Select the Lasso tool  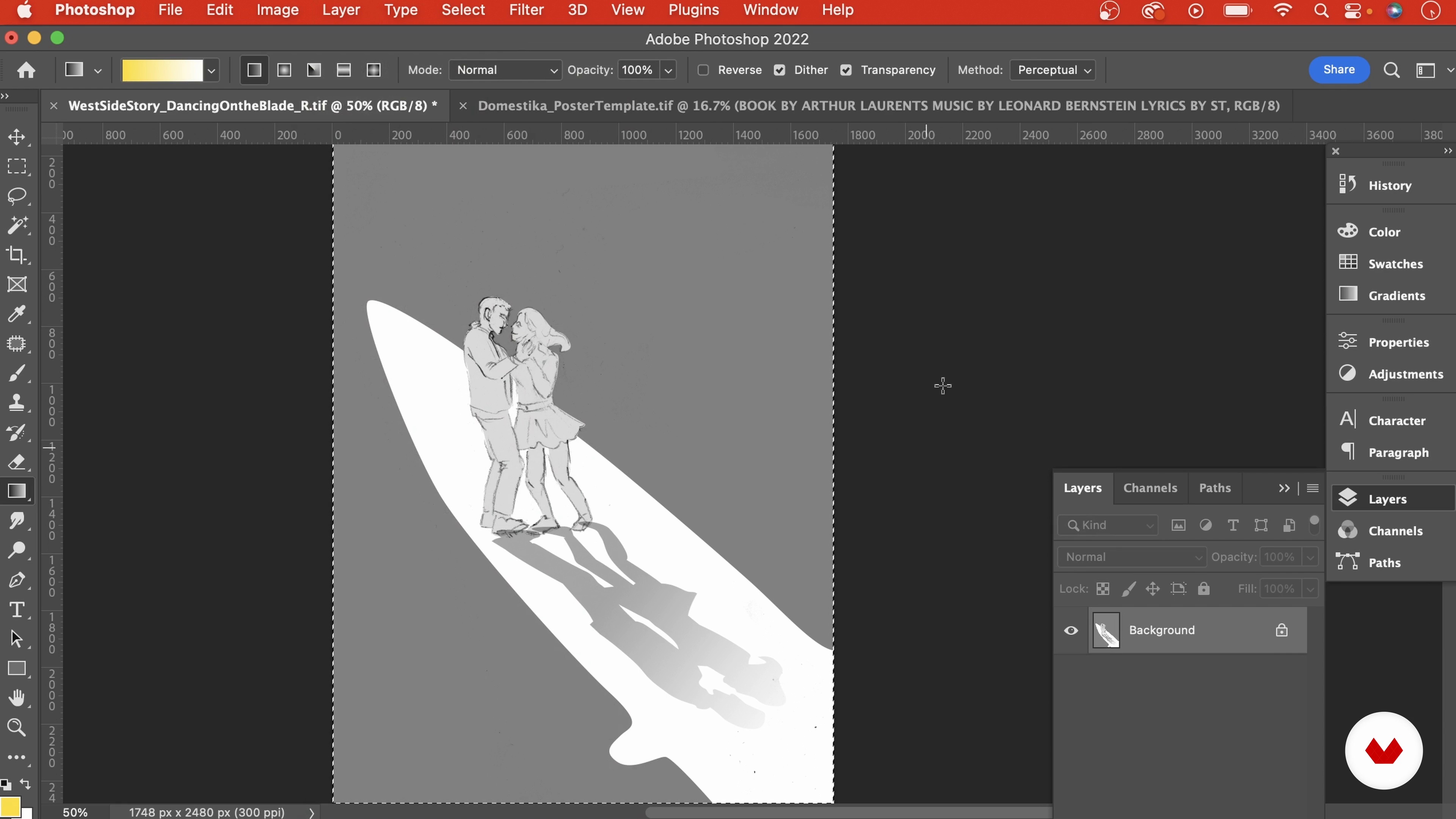pos(16,196)
